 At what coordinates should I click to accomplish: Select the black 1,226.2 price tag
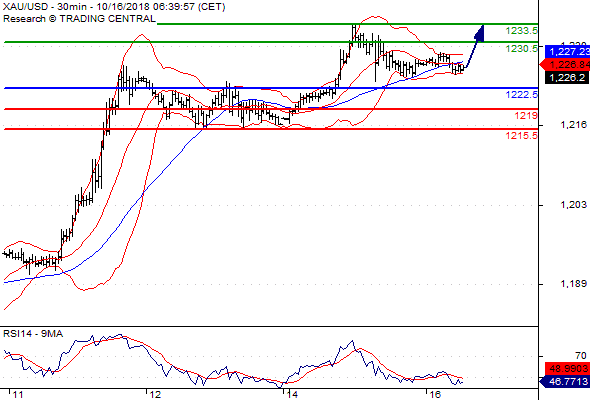[x=567, y=78]
